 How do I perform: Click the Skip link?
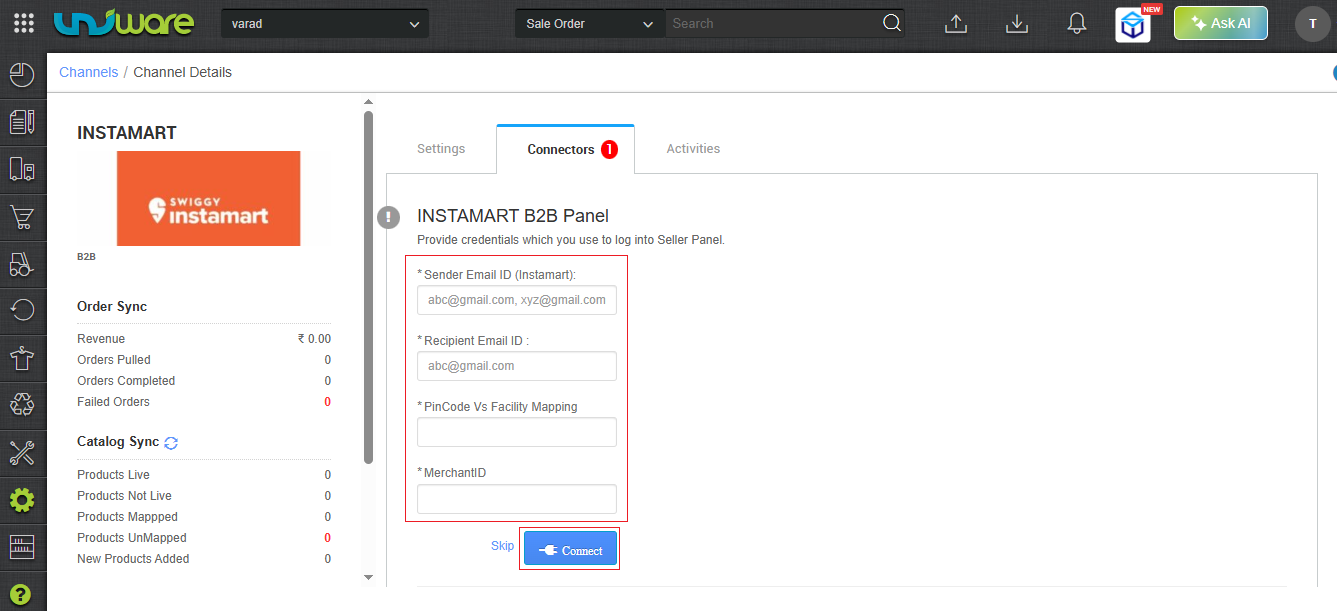[502, 546]
